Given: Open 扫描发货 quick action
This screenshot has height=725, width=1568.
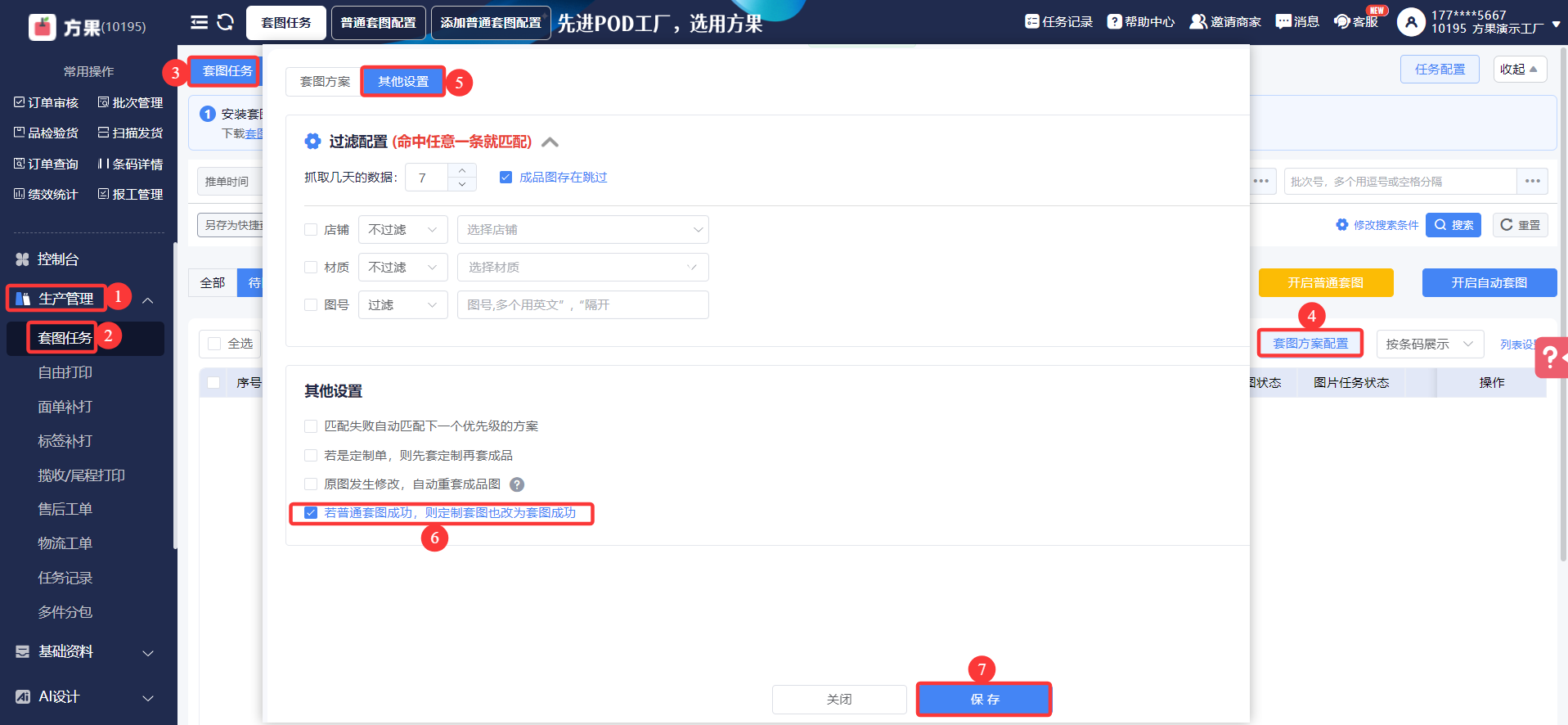Looking at the screenshot, I should (x=130, y=133).
